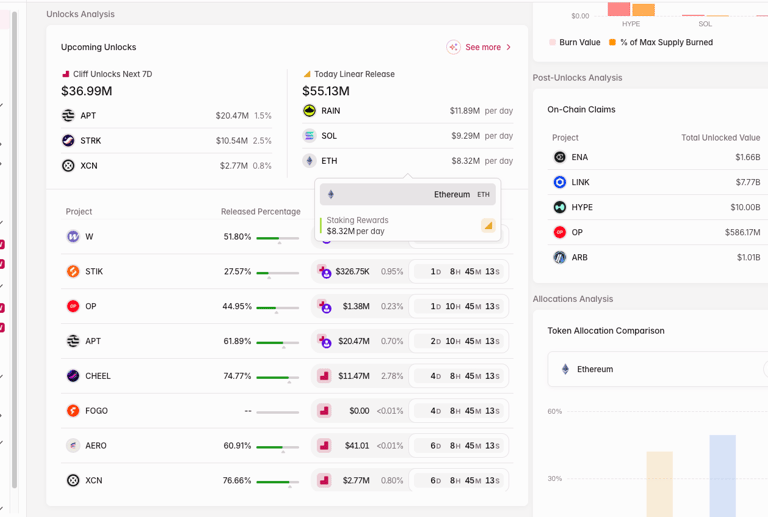
Task: Click the STRK token icon
Action: pos(68,141)
